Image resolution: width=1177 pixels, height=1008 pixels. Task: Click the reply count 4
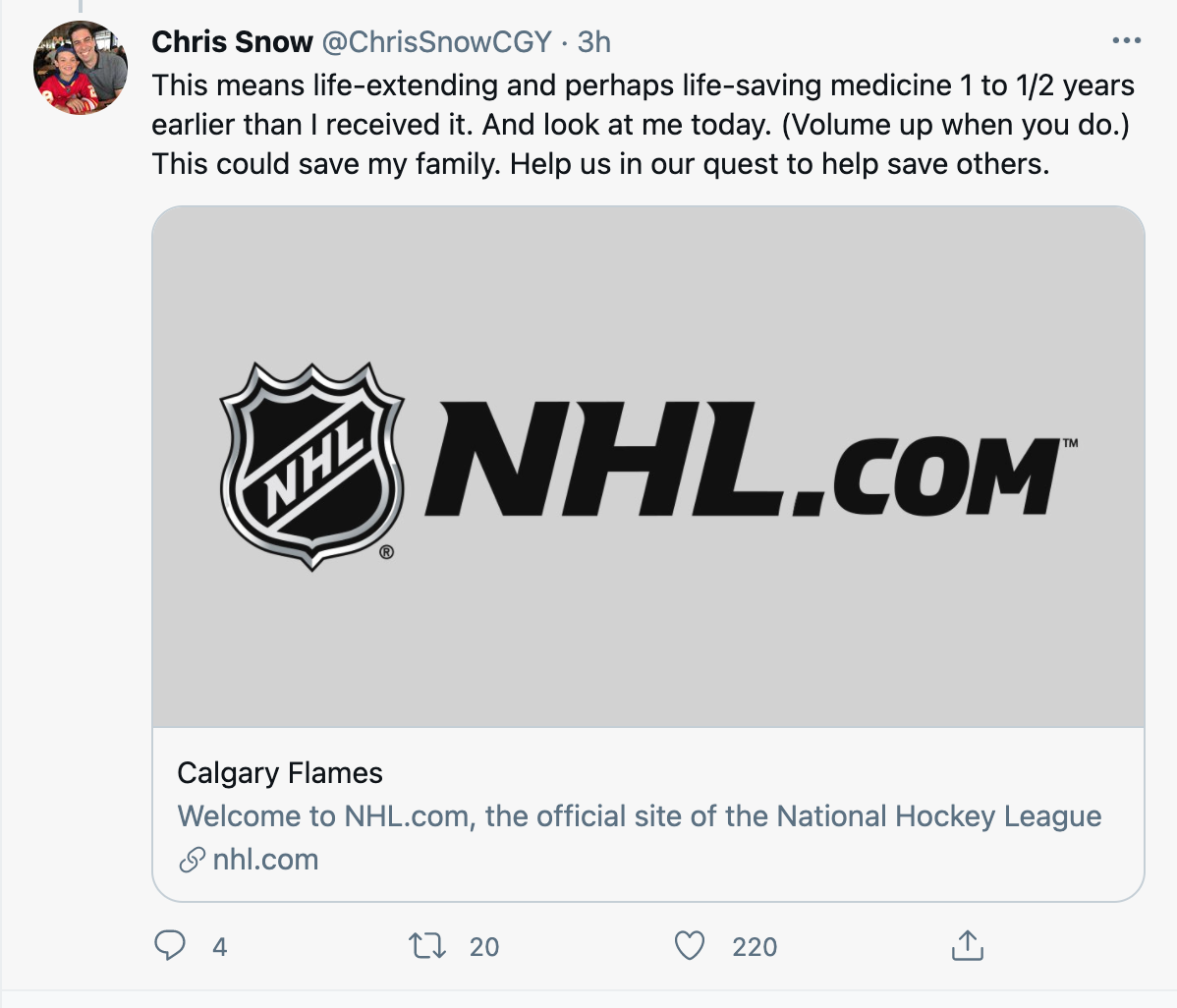point(219,947)
